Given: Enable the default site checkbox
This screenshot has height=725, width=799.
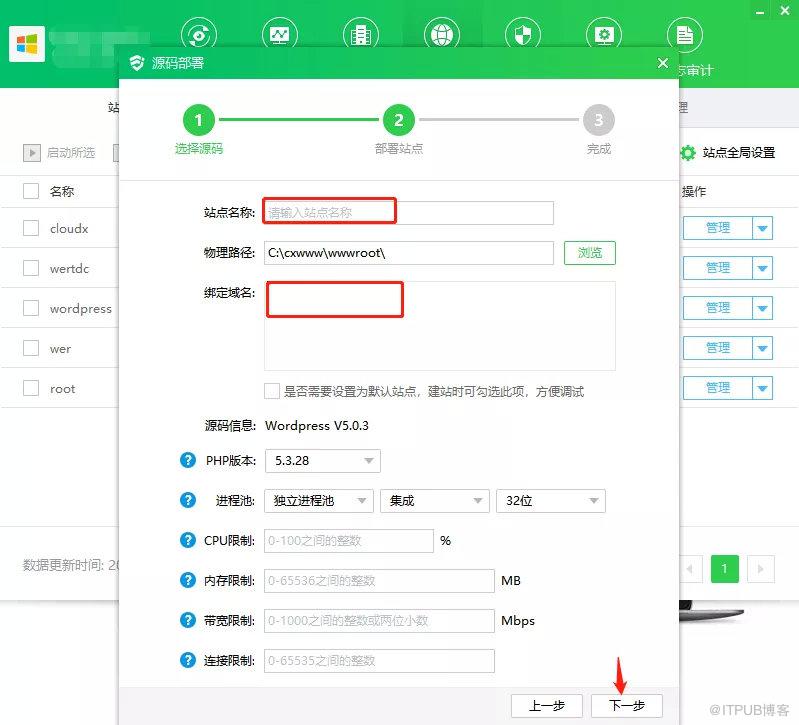Looking at the screenshot, I should point(272,391).
